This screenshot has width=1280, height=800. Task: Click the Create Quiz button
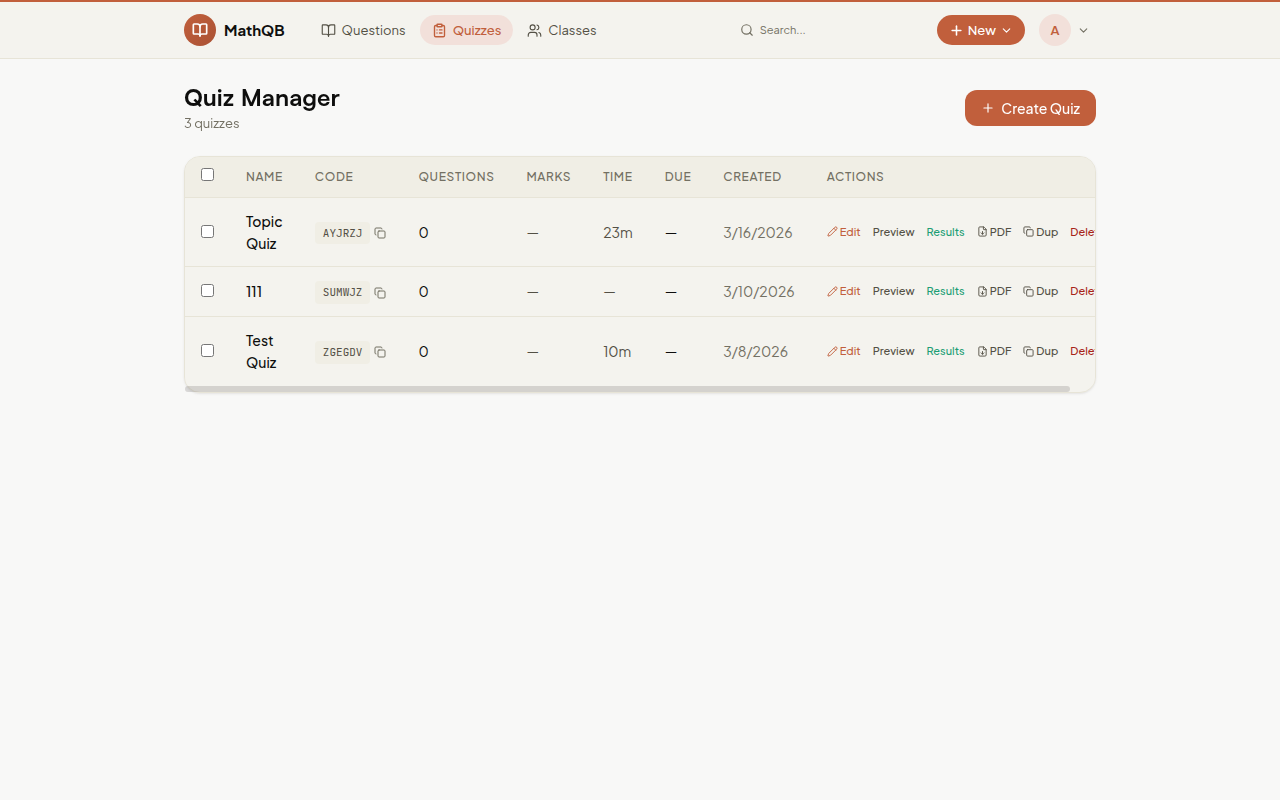tap(1030, 108)
